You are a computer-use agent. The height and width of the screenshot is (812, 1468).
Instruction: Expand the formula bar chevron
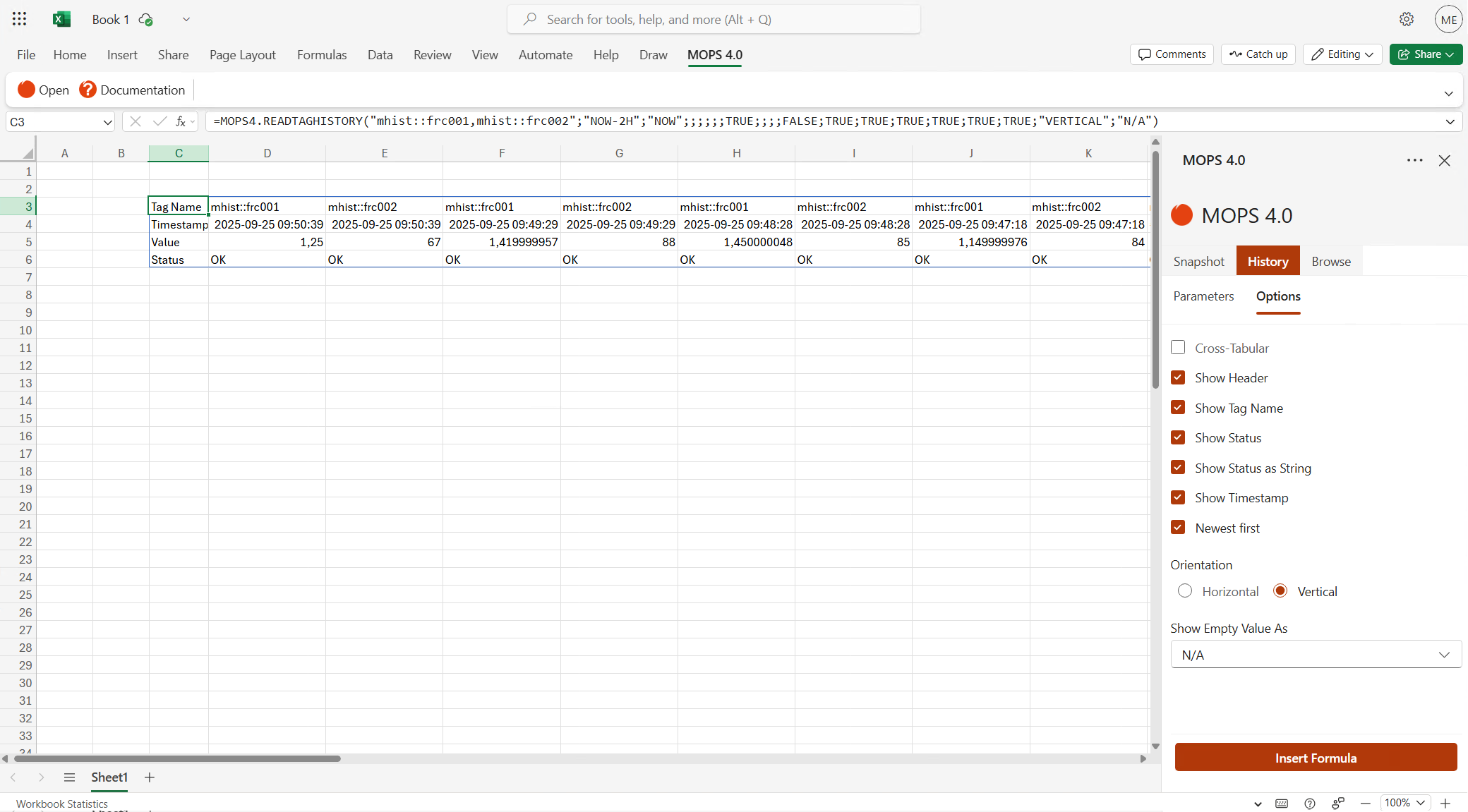point(1450,121)
